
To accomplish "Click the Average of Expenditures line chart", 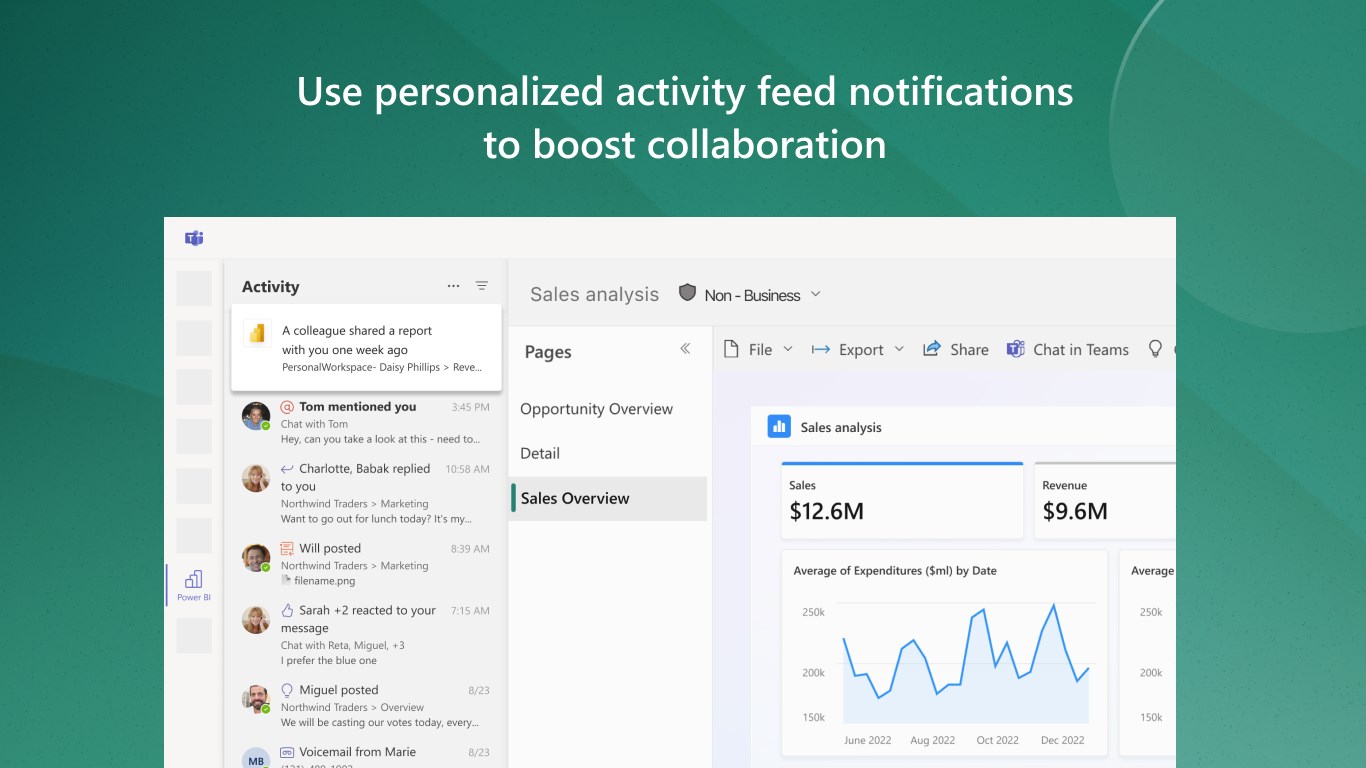I will (944, 652).
